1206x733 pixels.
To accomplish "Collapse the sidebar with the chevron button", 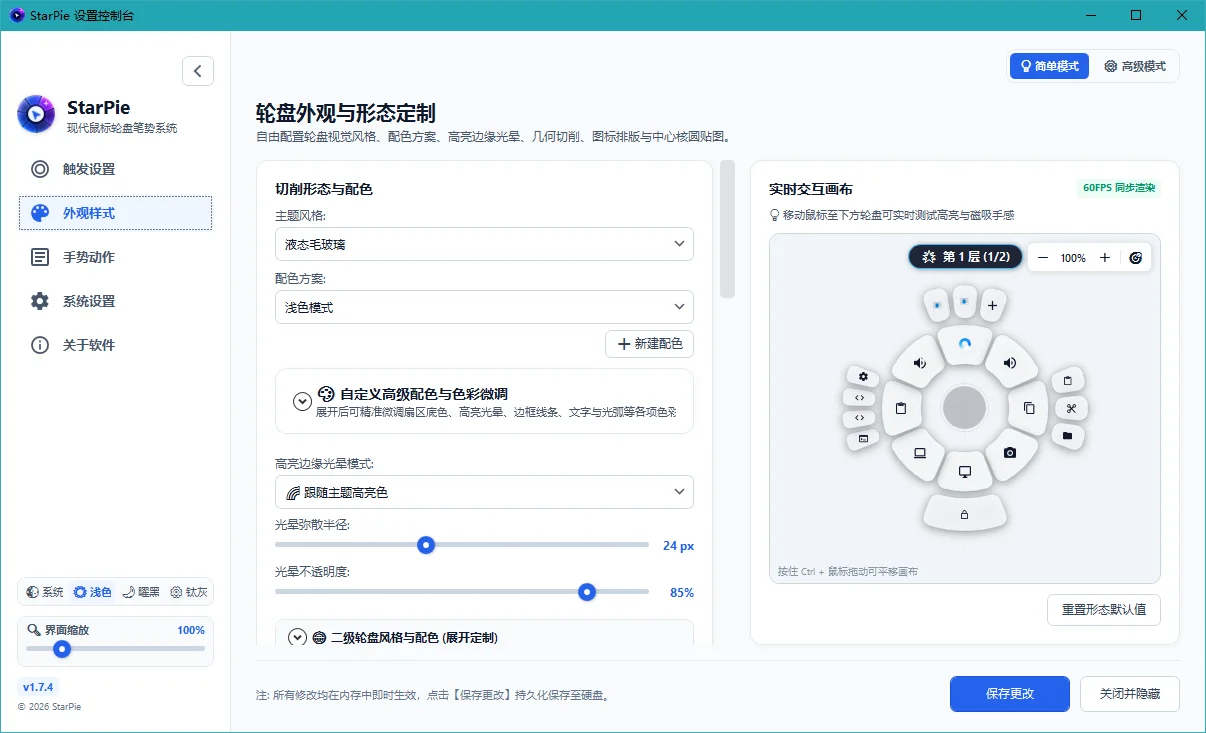I will [198, 71].
